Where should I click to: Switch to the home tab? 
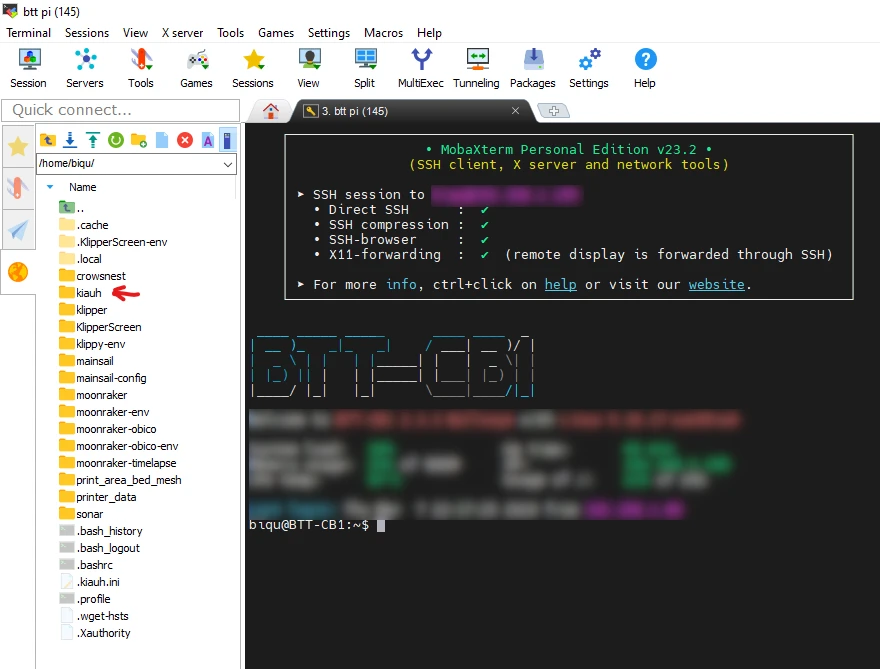tap(270, 111)
